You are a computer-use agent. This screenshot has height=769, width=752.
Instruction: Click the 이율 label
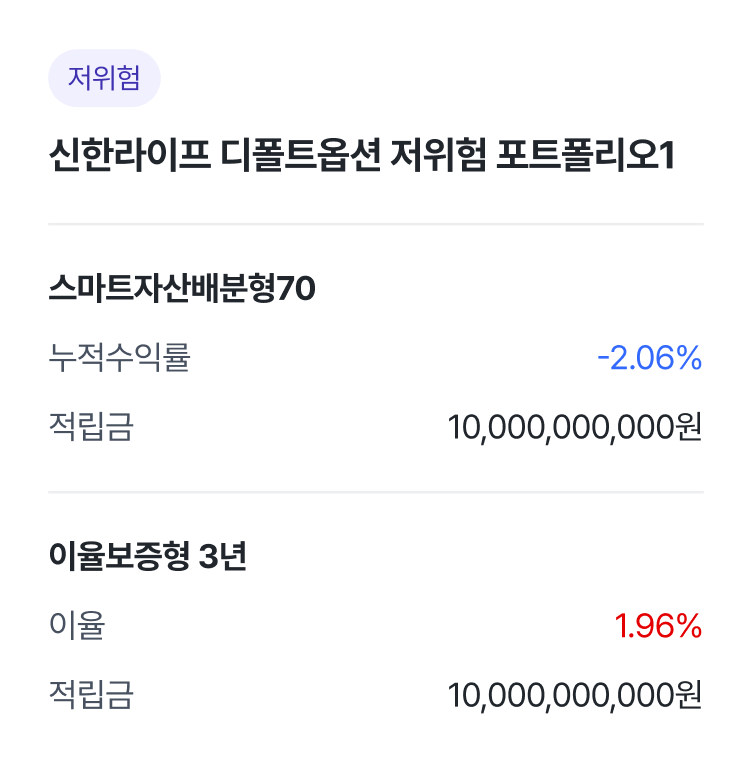tap(77, 625)
